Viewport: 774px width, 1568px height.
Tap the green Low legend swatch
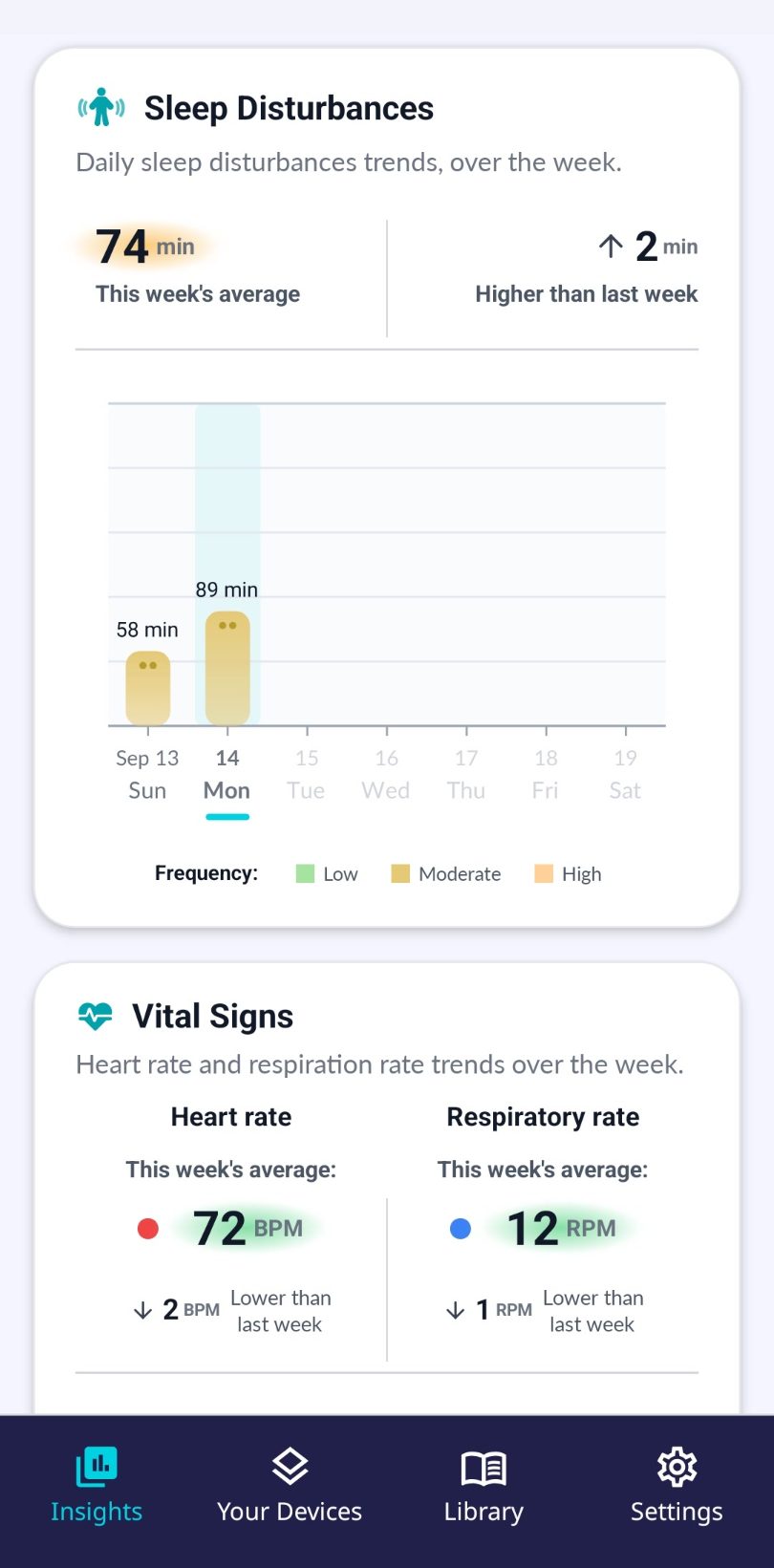coord(305,873)
